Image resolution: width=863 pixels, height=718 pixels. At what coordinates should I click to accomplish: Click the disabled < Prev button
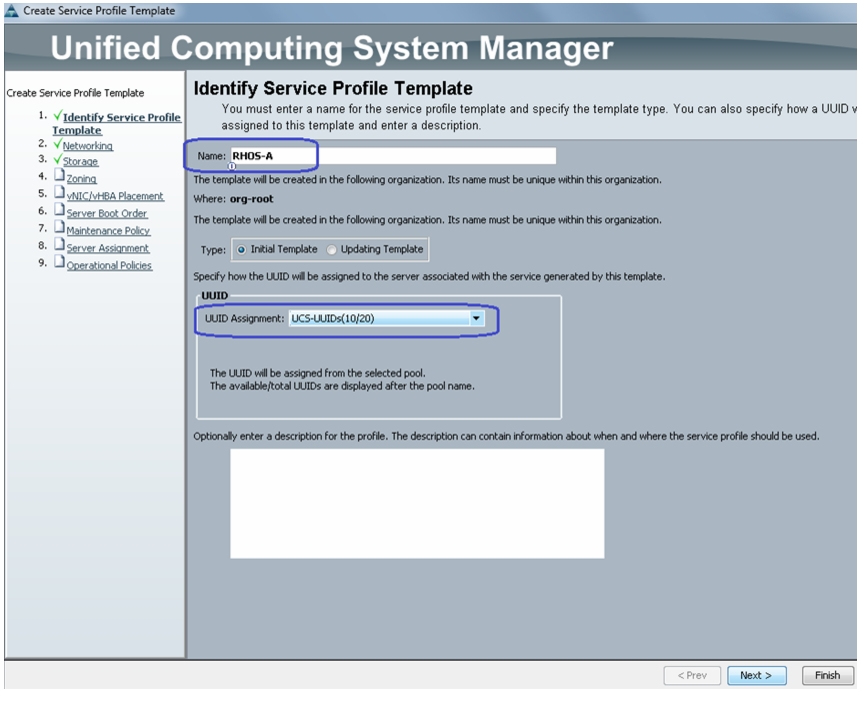[692, 675]
